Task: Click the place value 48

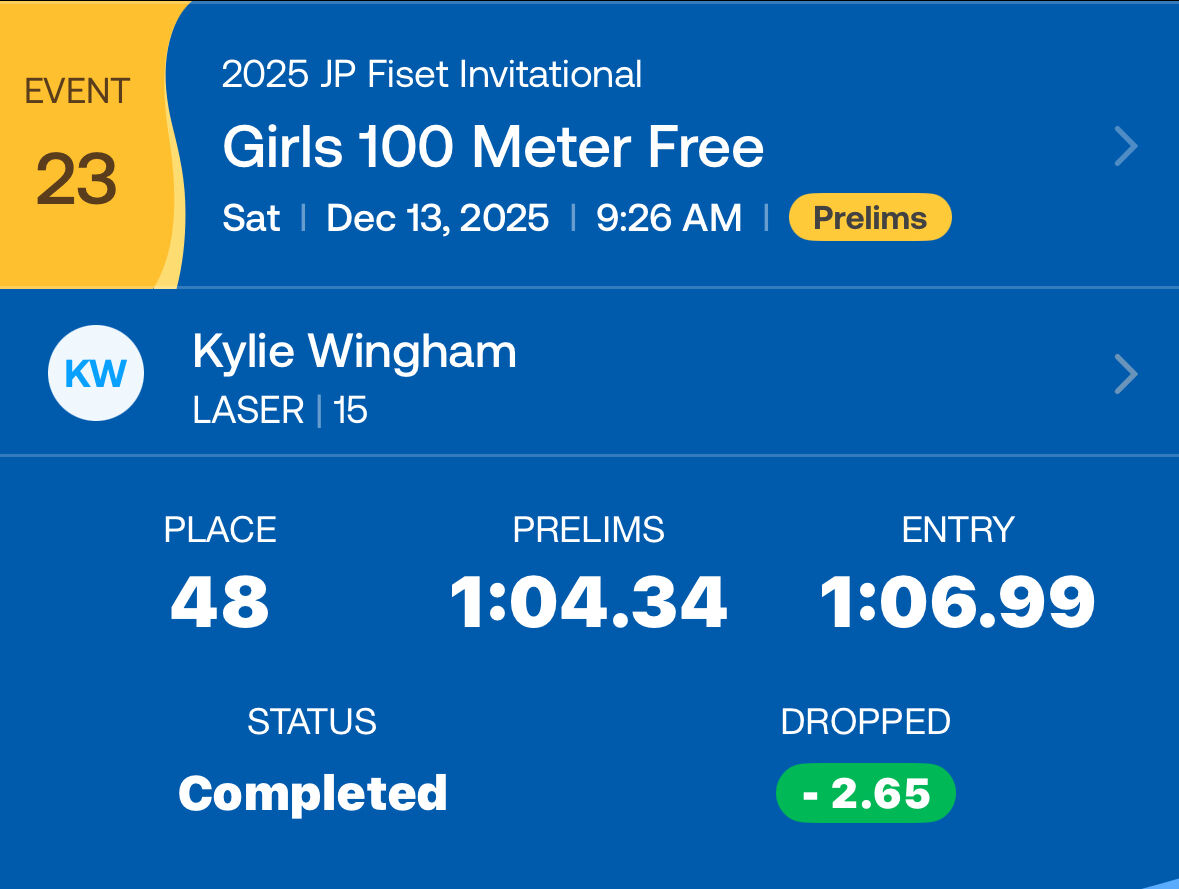Action: [220, 602]
